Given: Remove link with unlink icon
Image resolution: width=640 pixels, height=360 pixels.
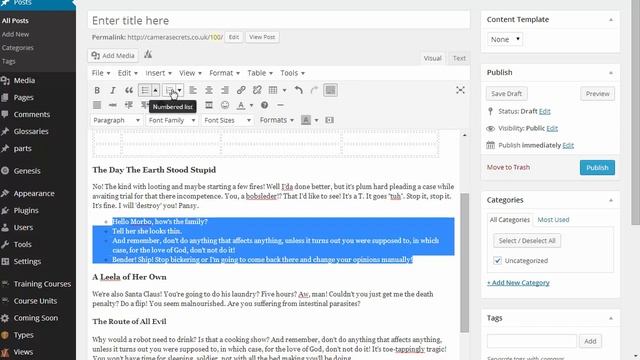Looking at the screenshot, I should [x=257, y=90].
